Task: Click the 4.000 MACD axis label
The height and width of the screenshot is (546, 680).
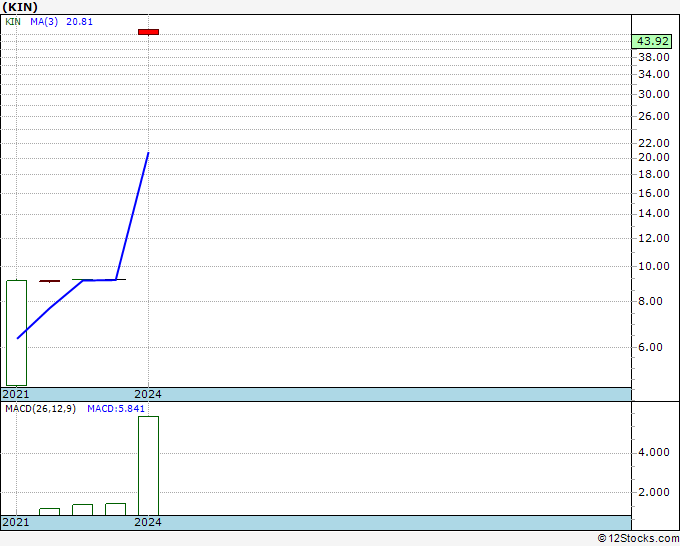Action: coord(654,452)
